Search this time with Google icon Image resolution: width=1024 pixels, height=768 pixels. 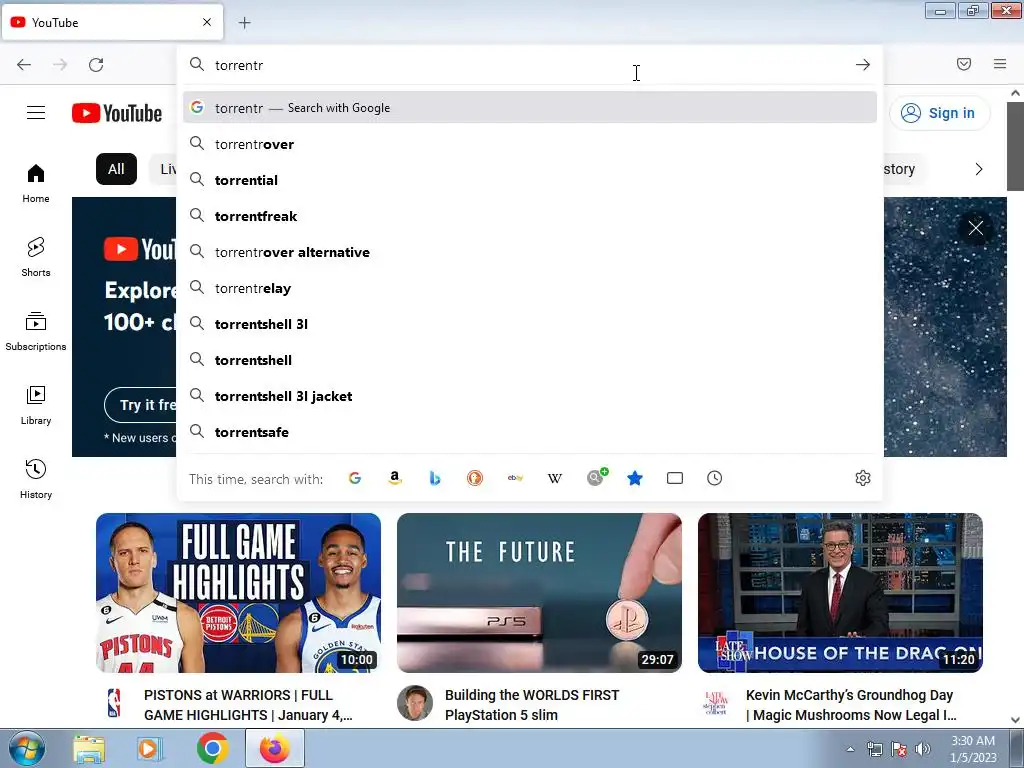[x=355, y=478]
